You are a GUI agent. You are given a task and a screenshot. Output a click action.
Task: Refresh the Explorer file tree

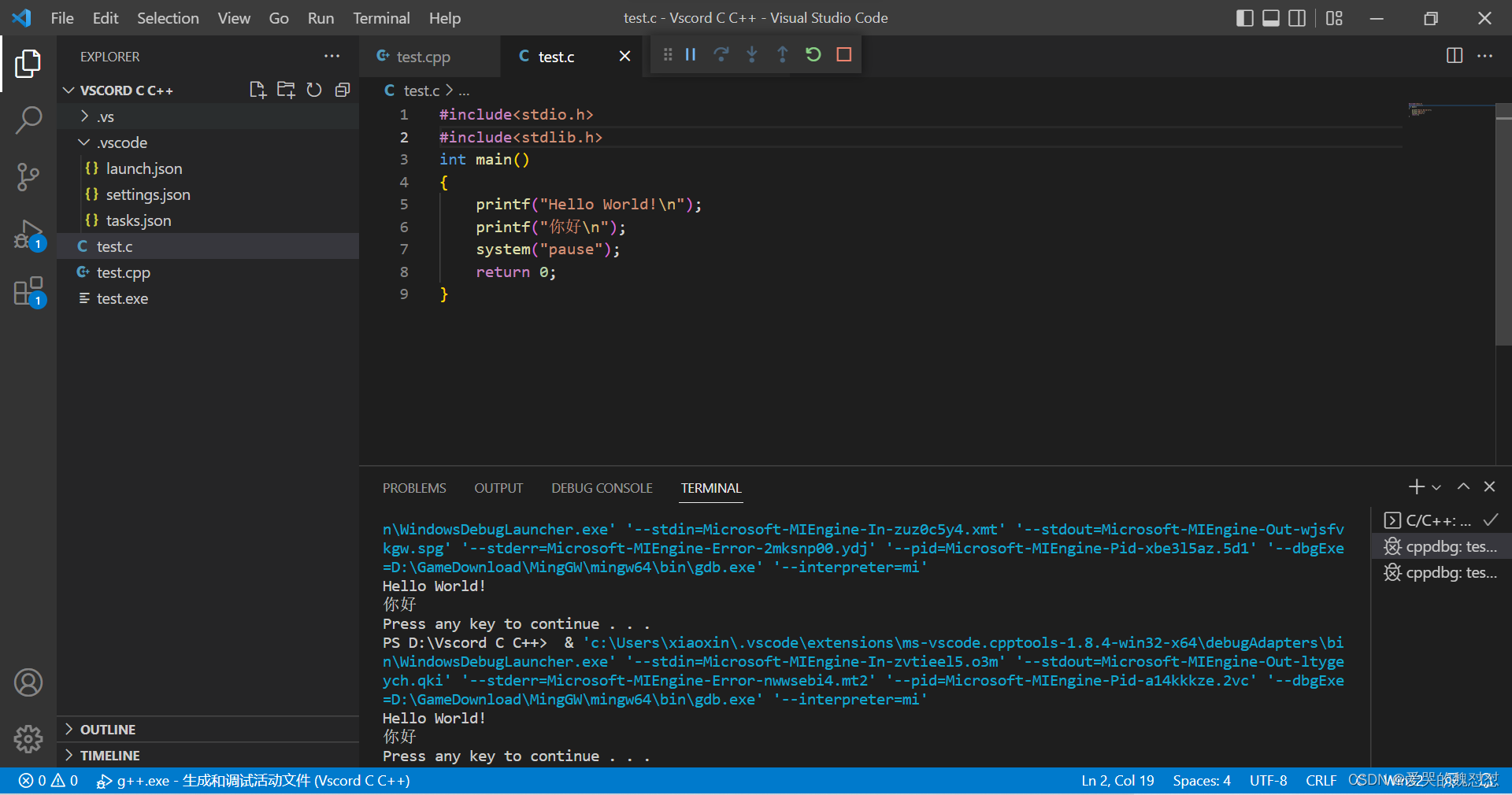click(x=314, y=90)
